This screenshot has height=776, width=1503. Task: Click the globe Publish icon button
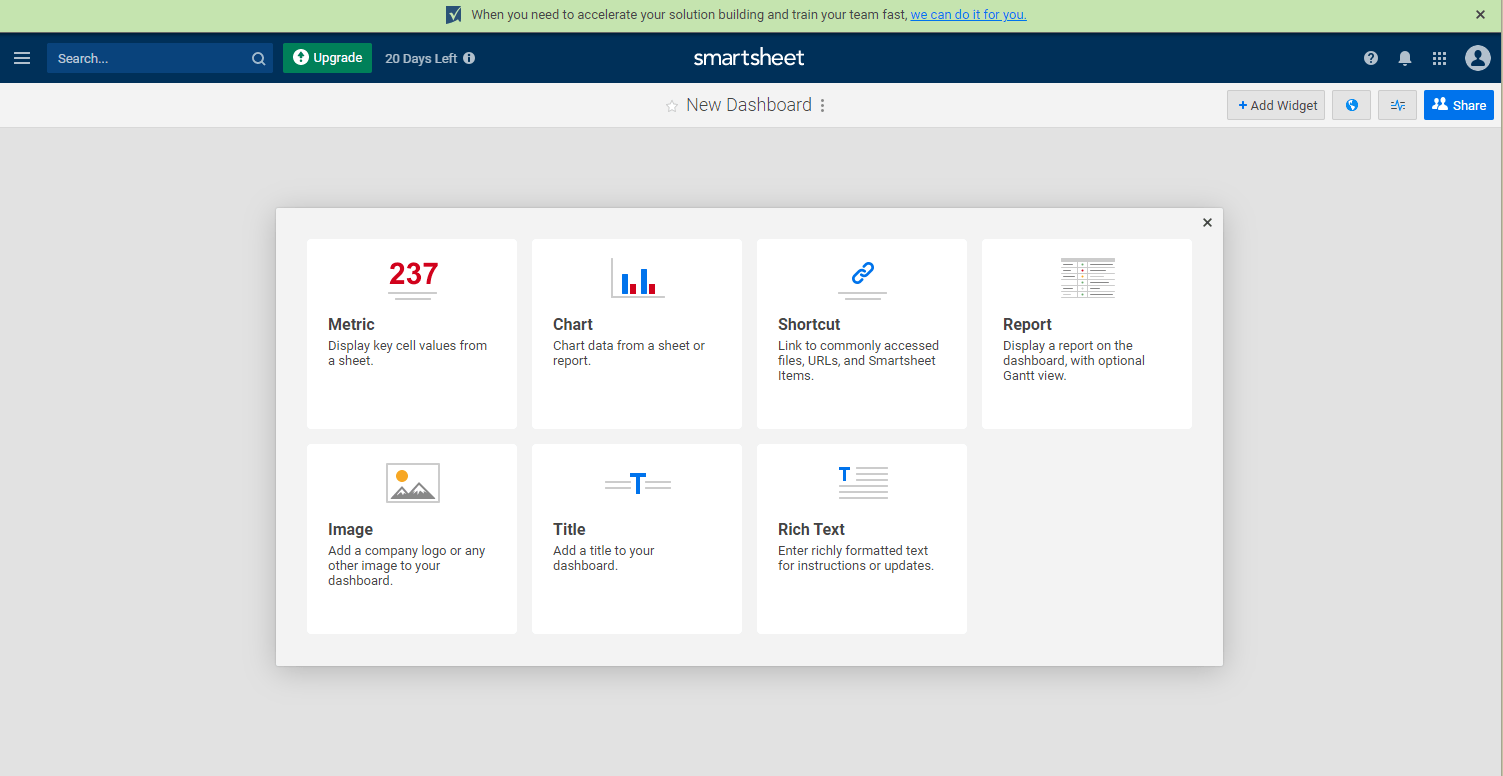pyautogui.click(x=1351, y=105)
